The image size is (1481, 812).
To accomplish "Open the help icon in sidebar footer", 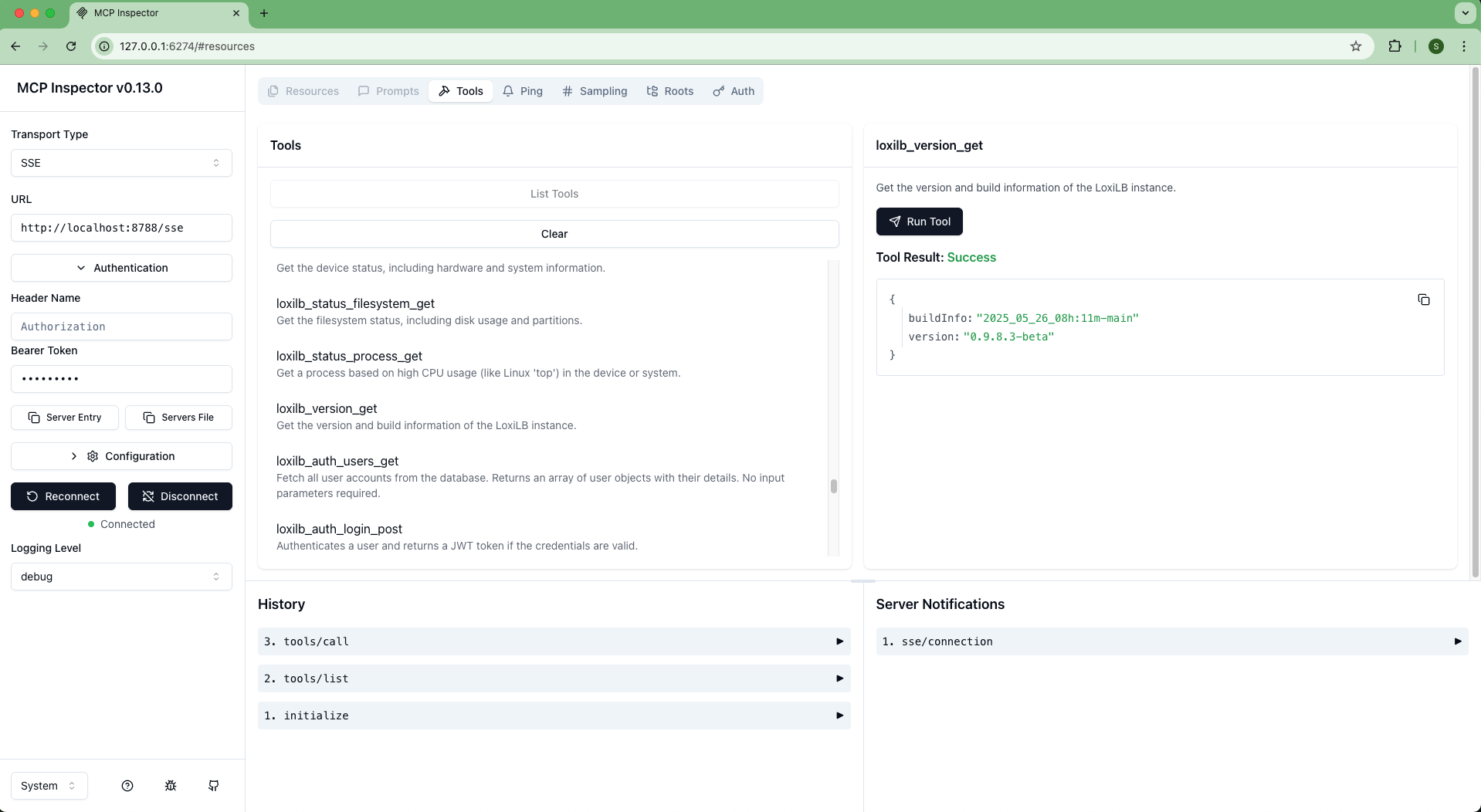I will coord(127,786).
